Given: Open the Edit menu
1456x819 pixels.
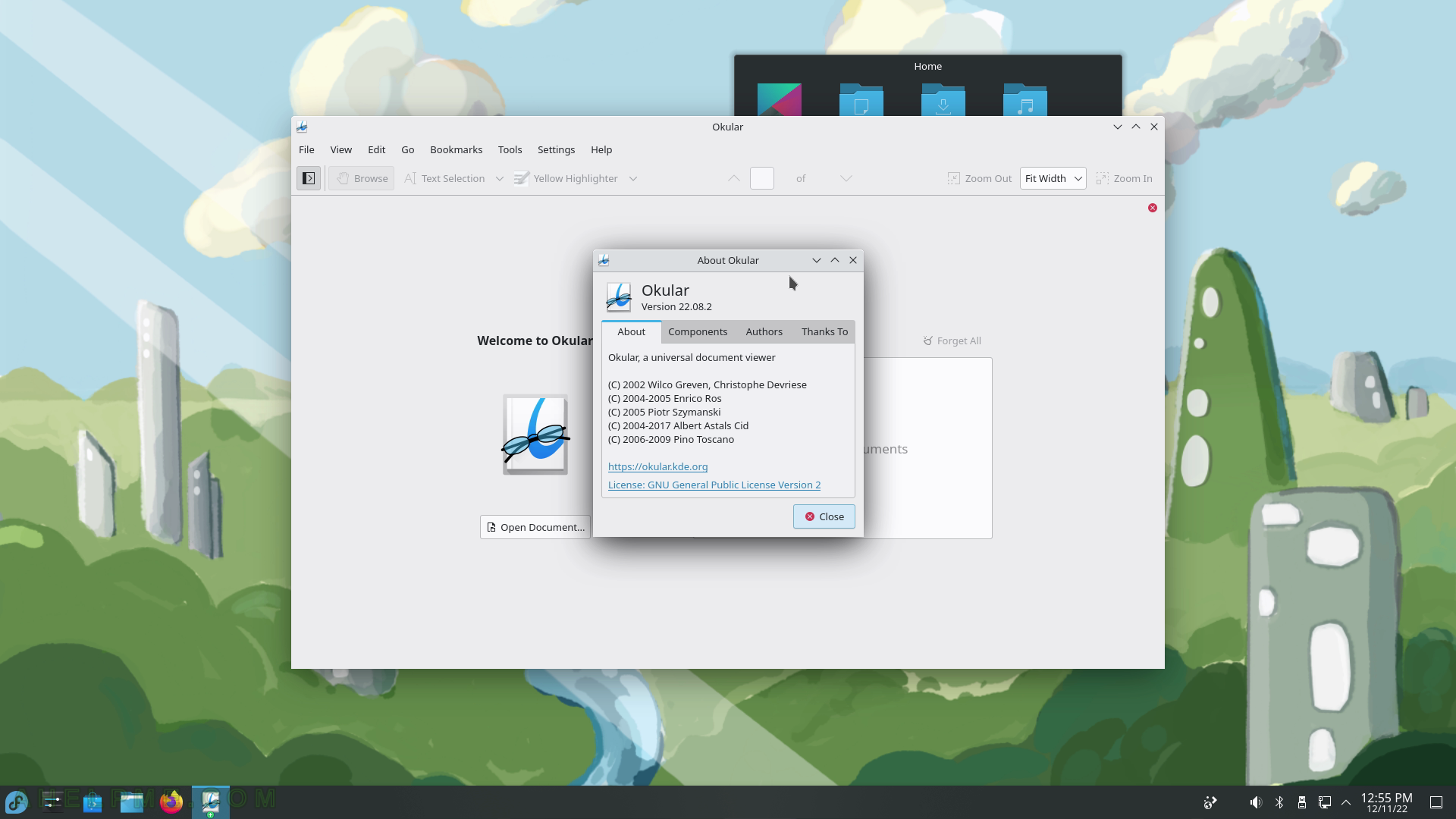Looking at the screenshot, I should (377, 149).
